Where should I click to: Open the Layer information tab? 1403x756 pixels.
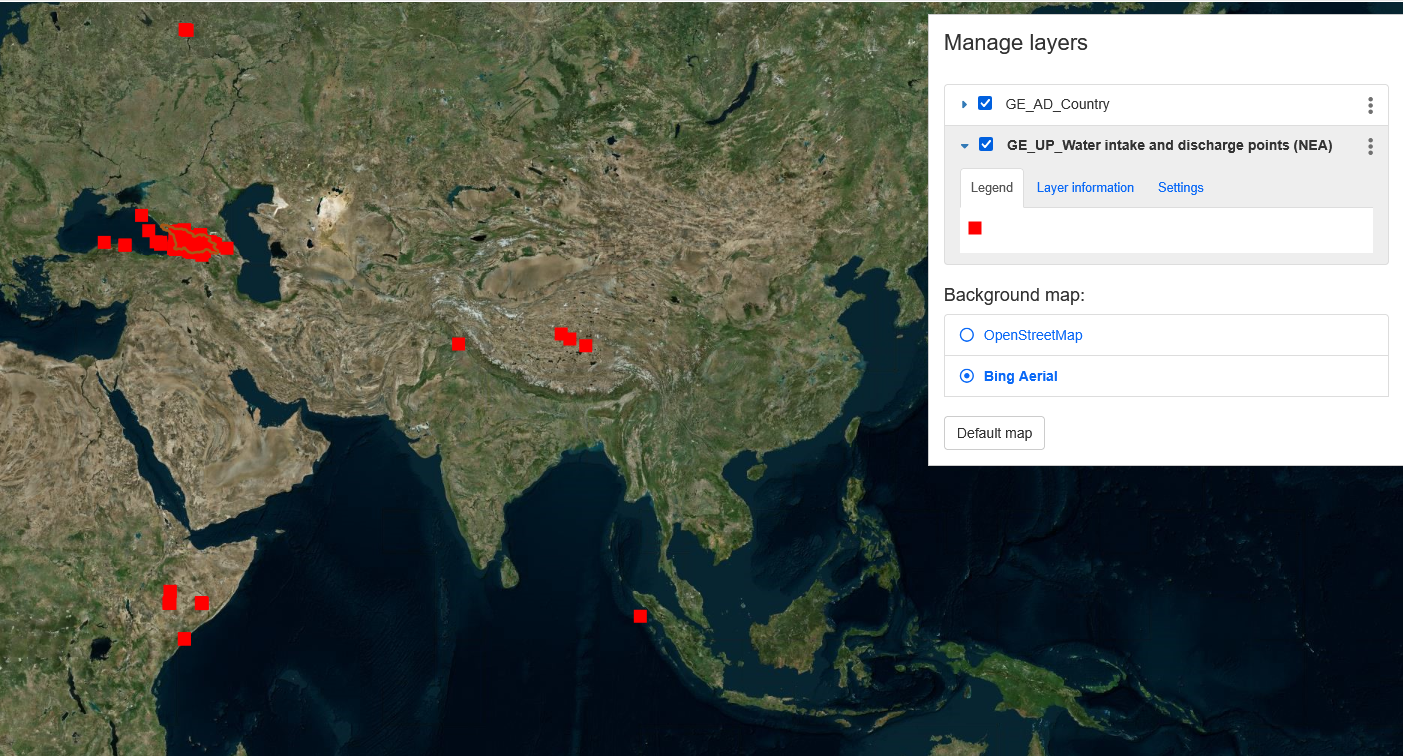coord(1085,188)
